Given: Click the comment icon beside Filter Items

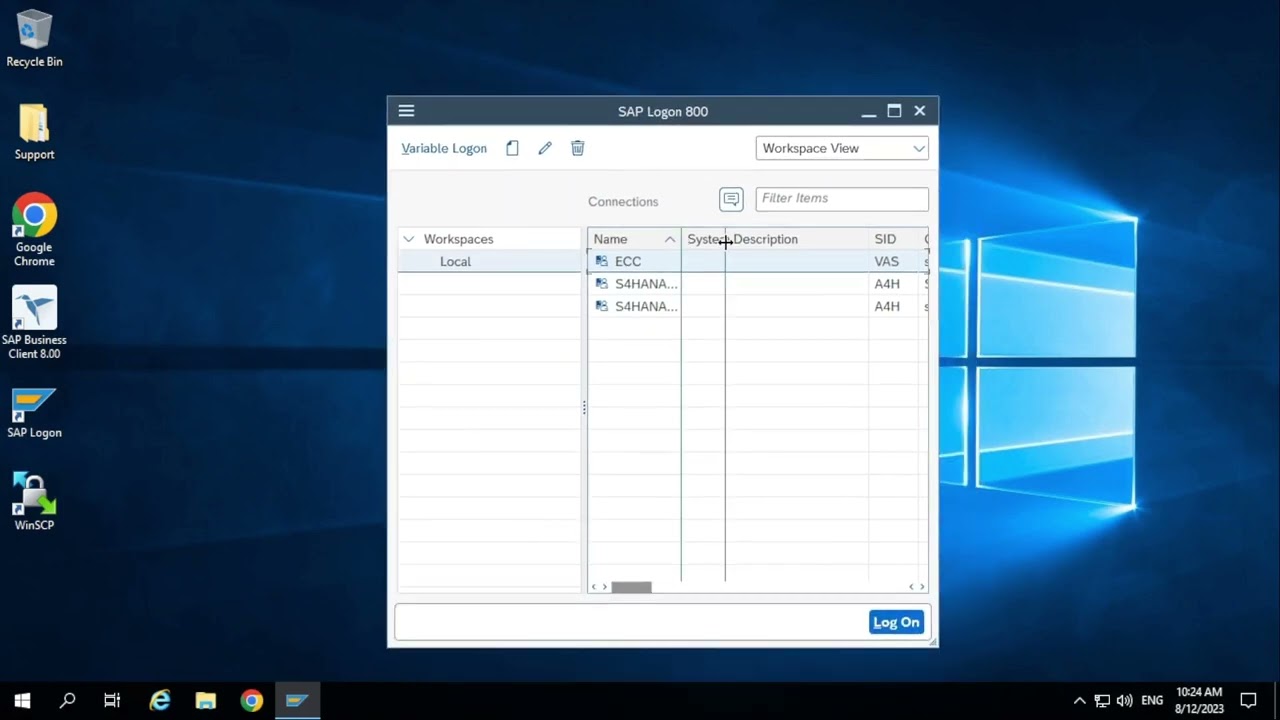Looking at the screenshot, I should tap(731, 199).
